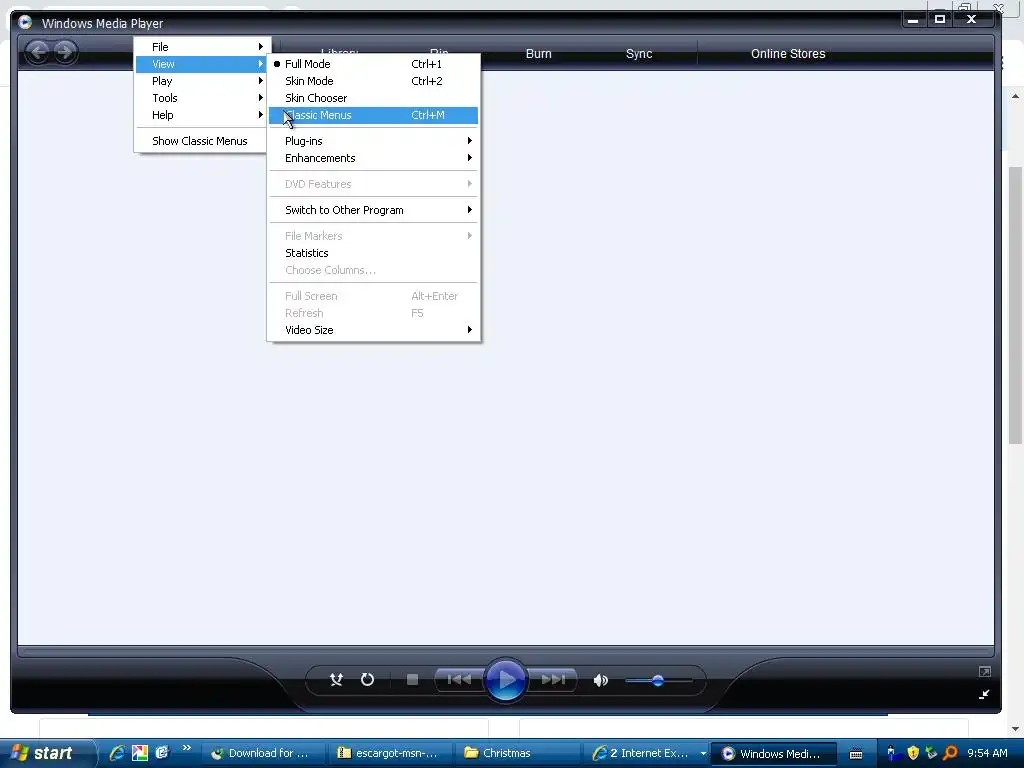Click the first system tray icon

pyautogui.click(x=891, y=754)
